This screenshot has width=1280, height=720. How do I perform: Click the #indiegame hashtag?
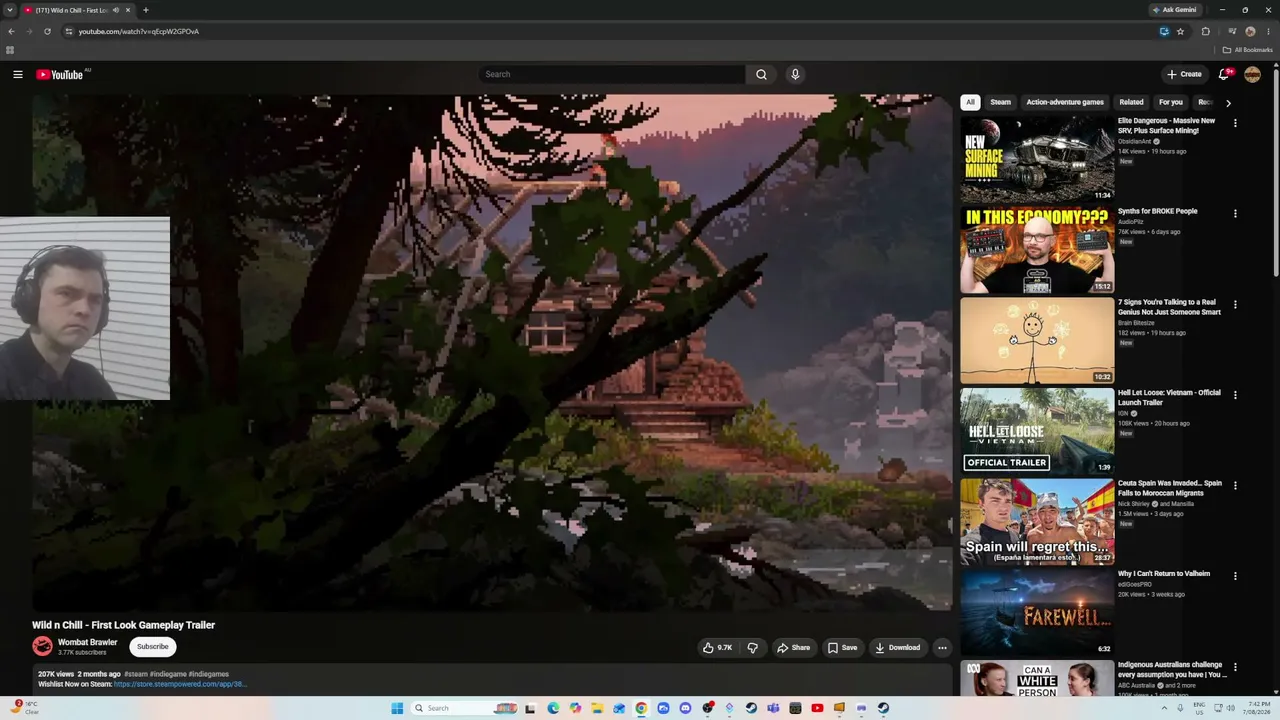click(x=167, y=674)
